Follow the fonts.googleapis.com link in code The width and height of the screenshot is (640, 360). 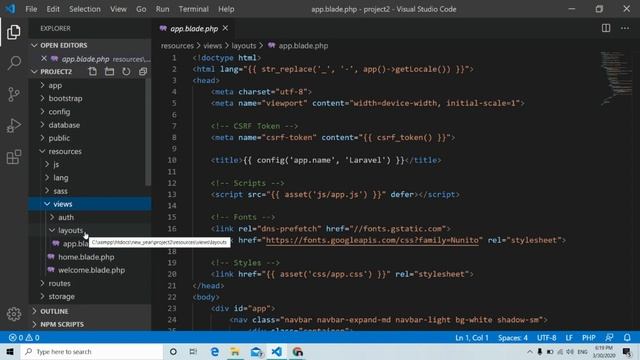tap(372, 240)
